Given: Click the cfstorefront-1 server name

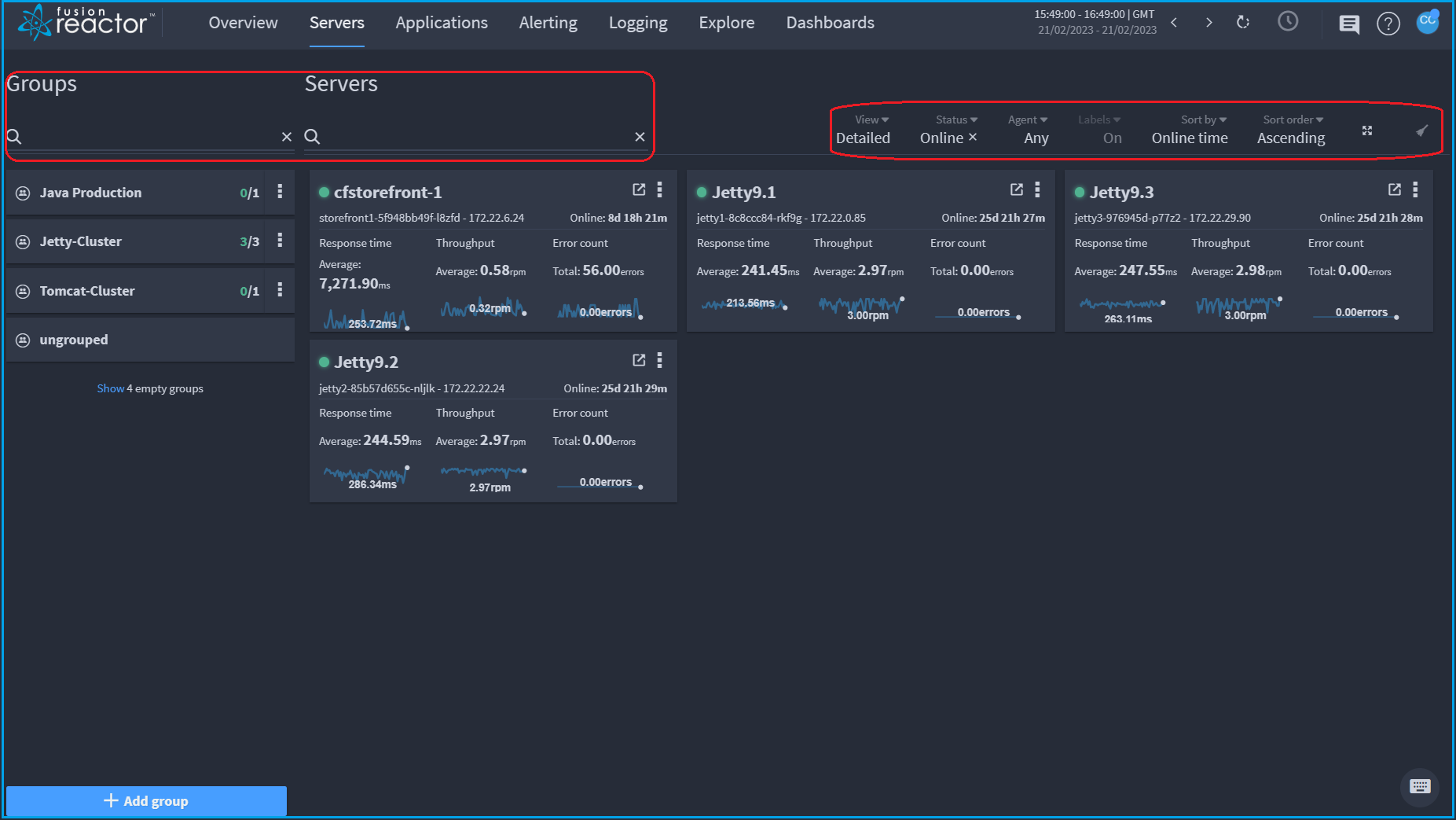Looking at the screenshot, I should (x=387, y=192).
